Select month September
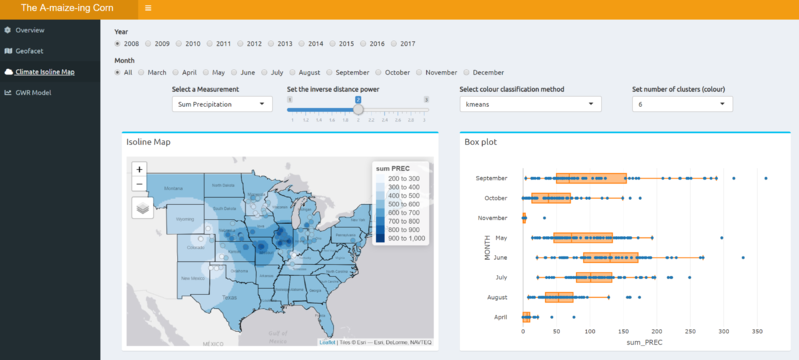799x360 pixels. click(330, 72)
